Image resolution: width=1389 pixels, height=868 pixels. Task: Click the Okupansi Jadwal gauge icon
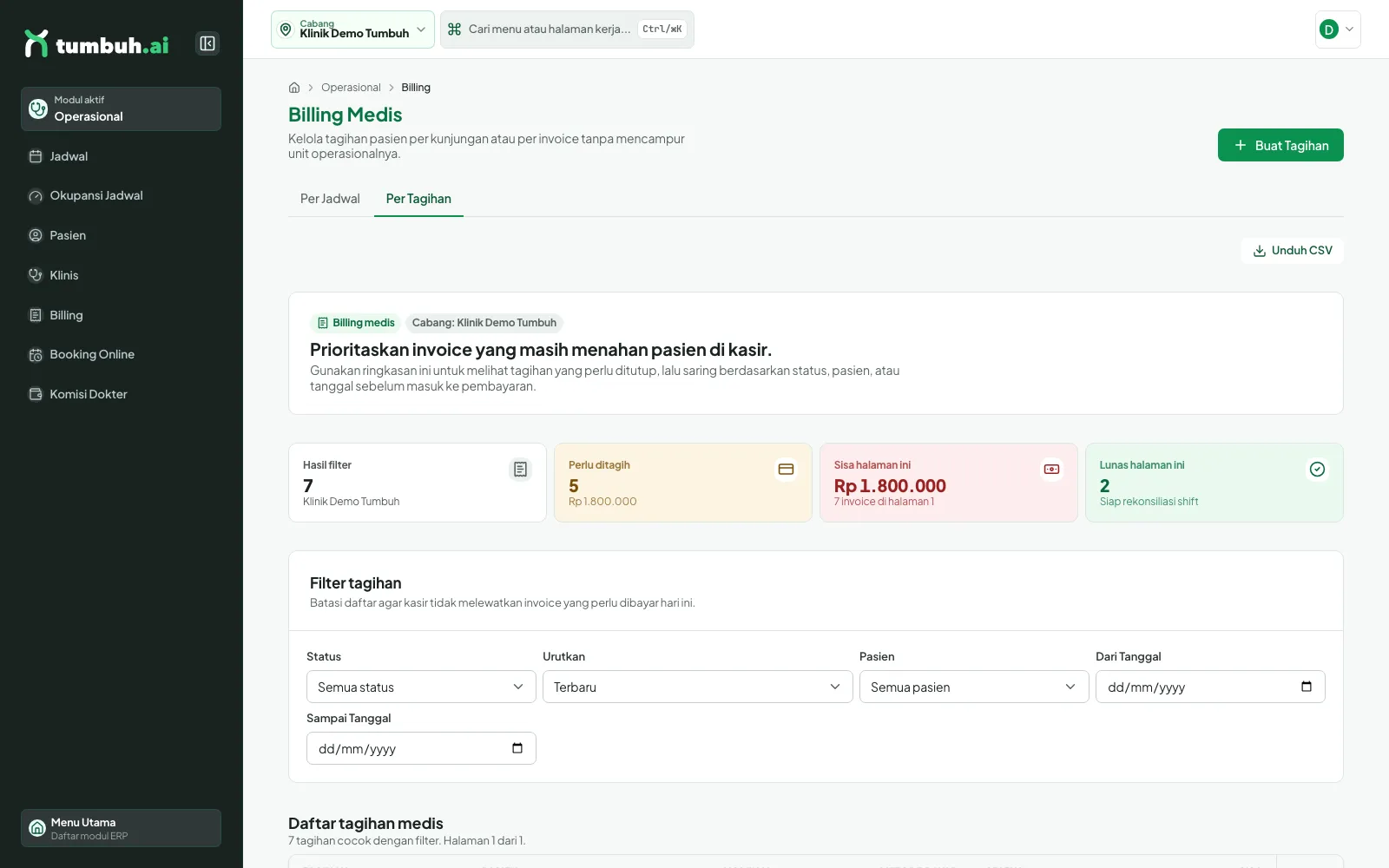(x=36, y=195)
